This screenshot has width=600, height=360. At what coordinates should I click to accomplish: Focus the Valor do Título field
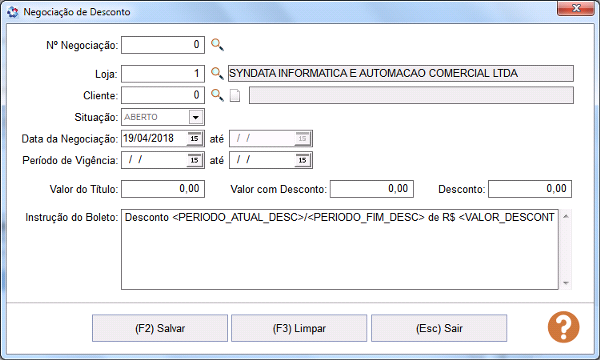coord(163,189)
